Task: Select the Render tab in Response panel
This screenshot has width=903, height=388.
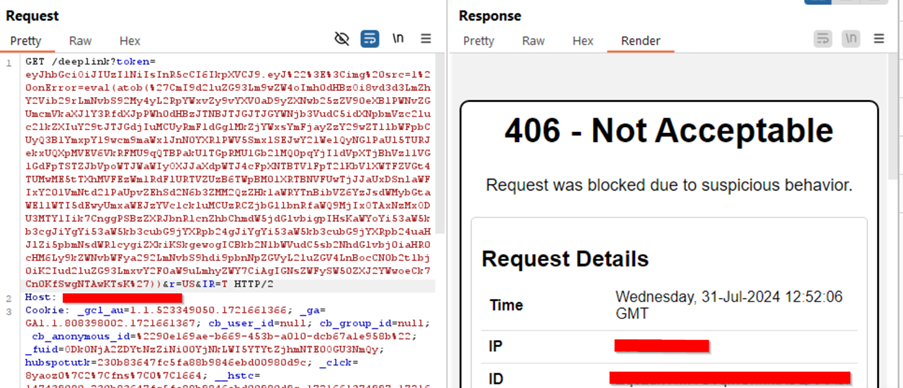Action: click(x=640, y=41)
